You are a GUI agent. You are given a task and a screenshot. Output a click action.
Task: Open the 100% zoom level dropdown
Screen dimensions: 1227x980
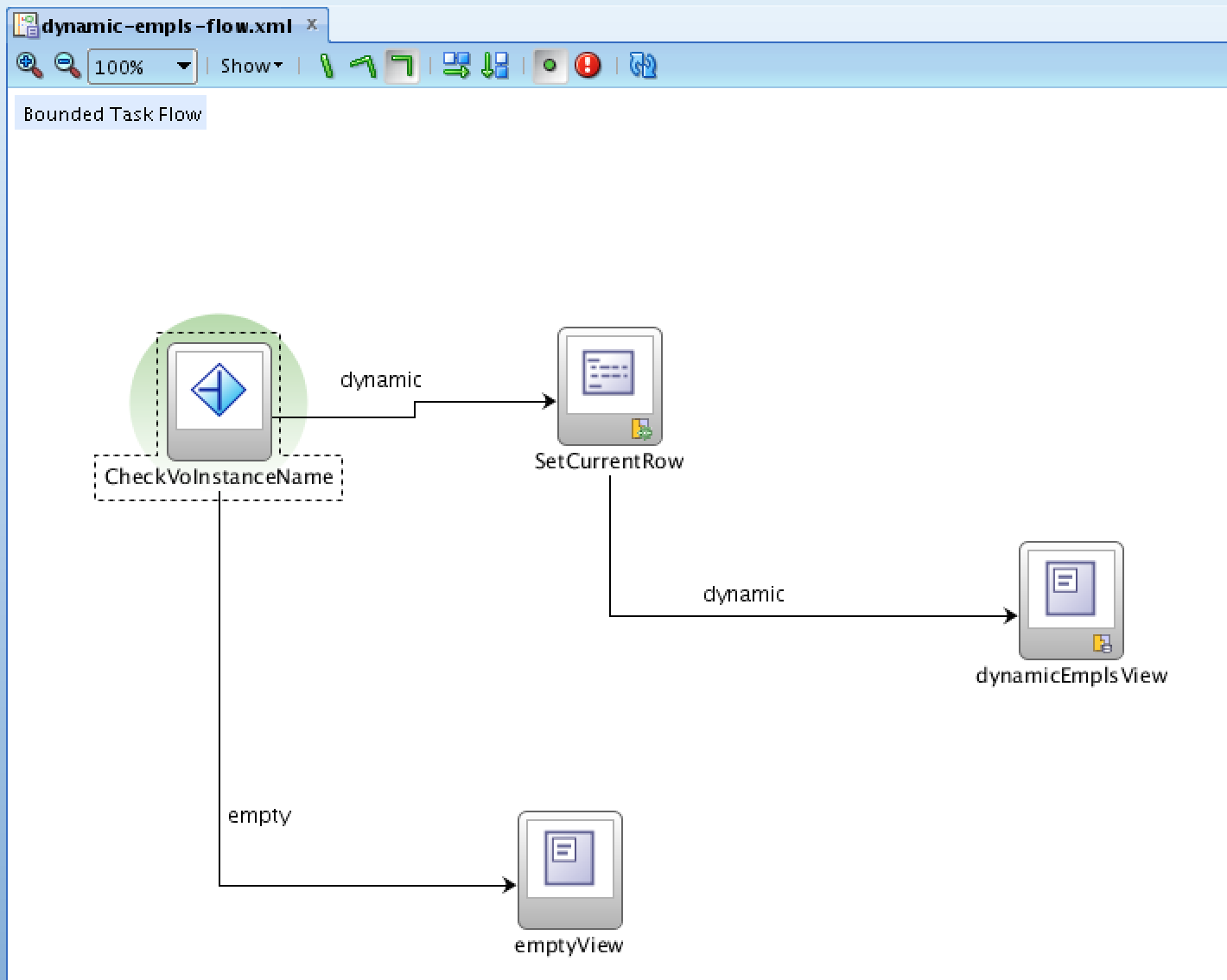(x=143, y=67)
